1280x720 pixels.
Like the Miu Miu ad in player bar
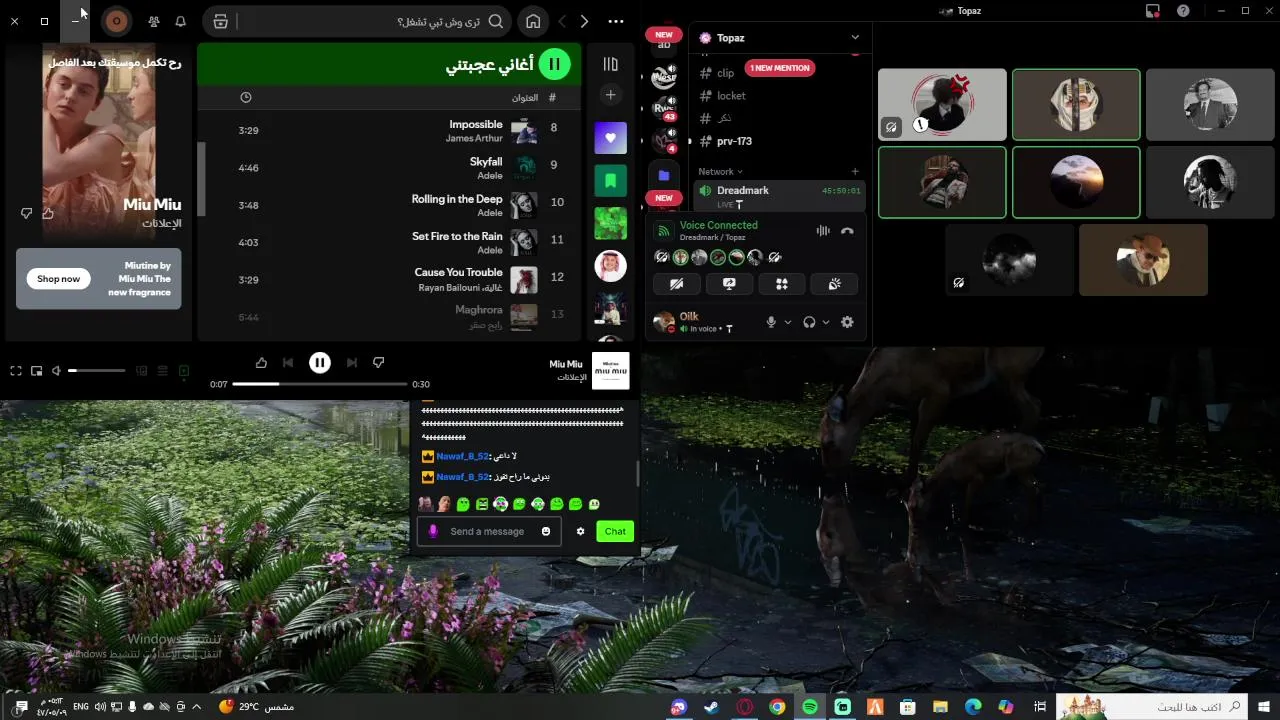[x=261, y=363]
